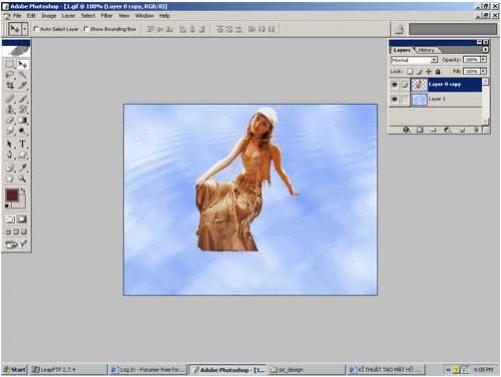Click Layer 0 copy thumbnail
501x377 pixels.
click(419, 85)
